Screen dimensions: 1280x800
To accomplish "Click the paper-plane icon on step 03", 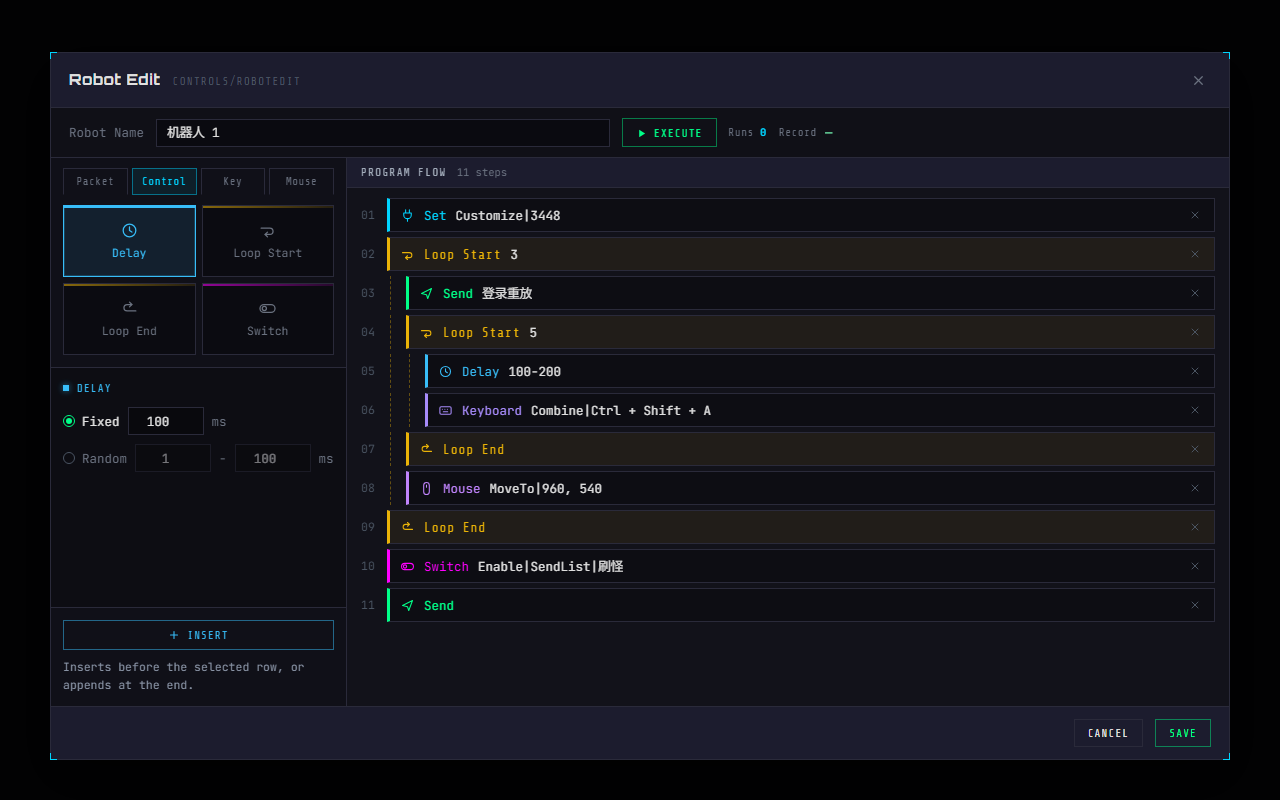I will point(427,293).
